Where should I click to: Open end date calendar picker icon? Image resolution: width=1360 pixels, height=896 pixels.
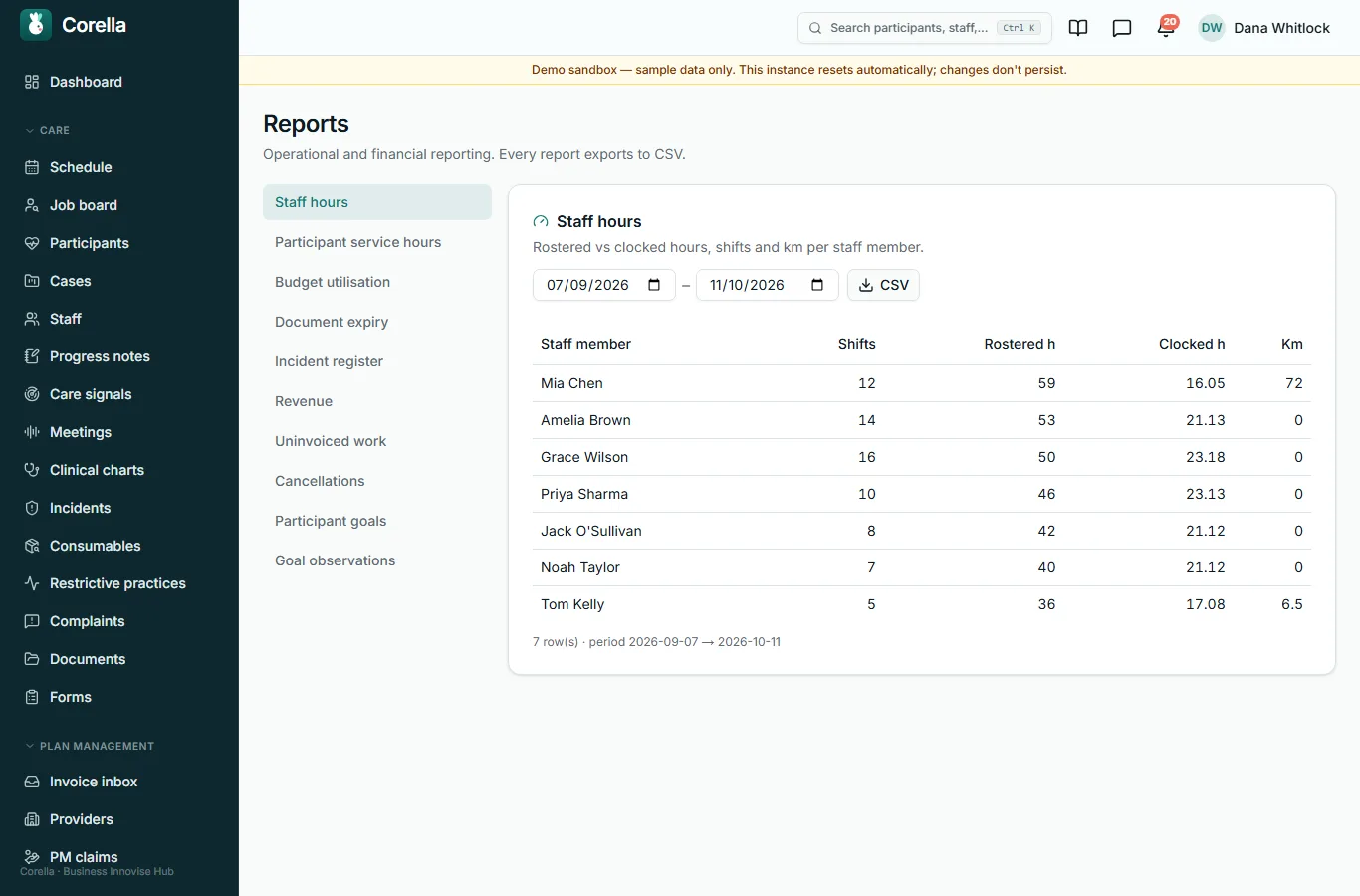[x=817, y=285]
